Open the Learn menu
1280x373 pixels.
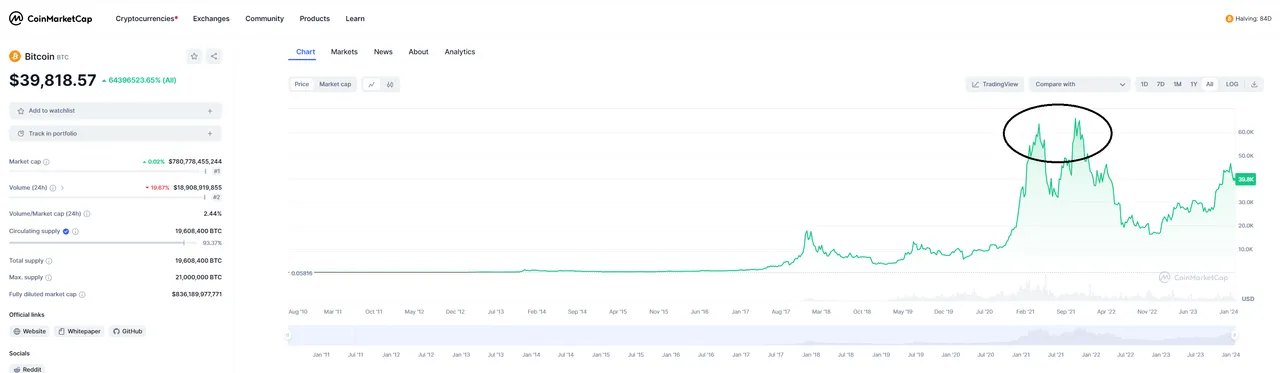click(355, 18)
